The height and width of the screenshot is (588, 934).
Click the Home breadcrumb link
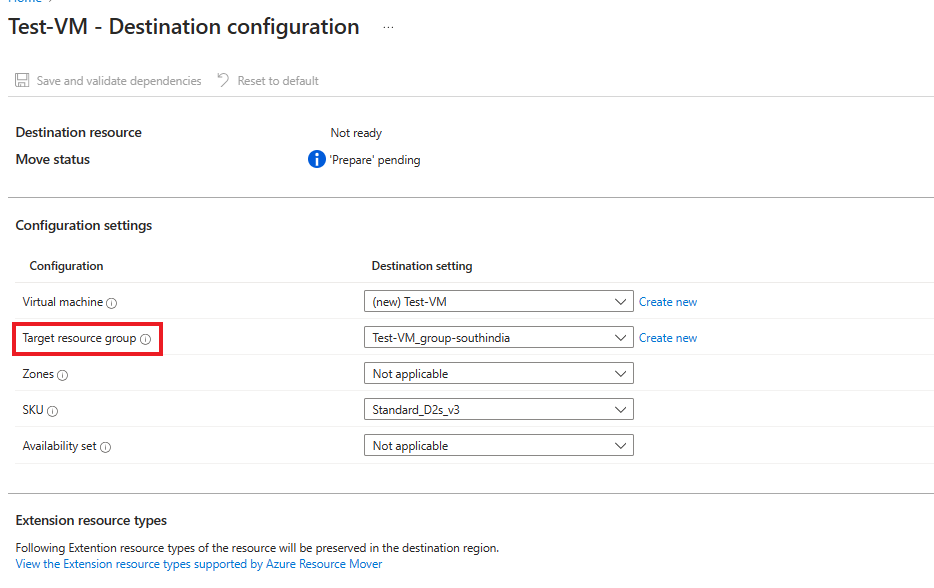point(24,2)
